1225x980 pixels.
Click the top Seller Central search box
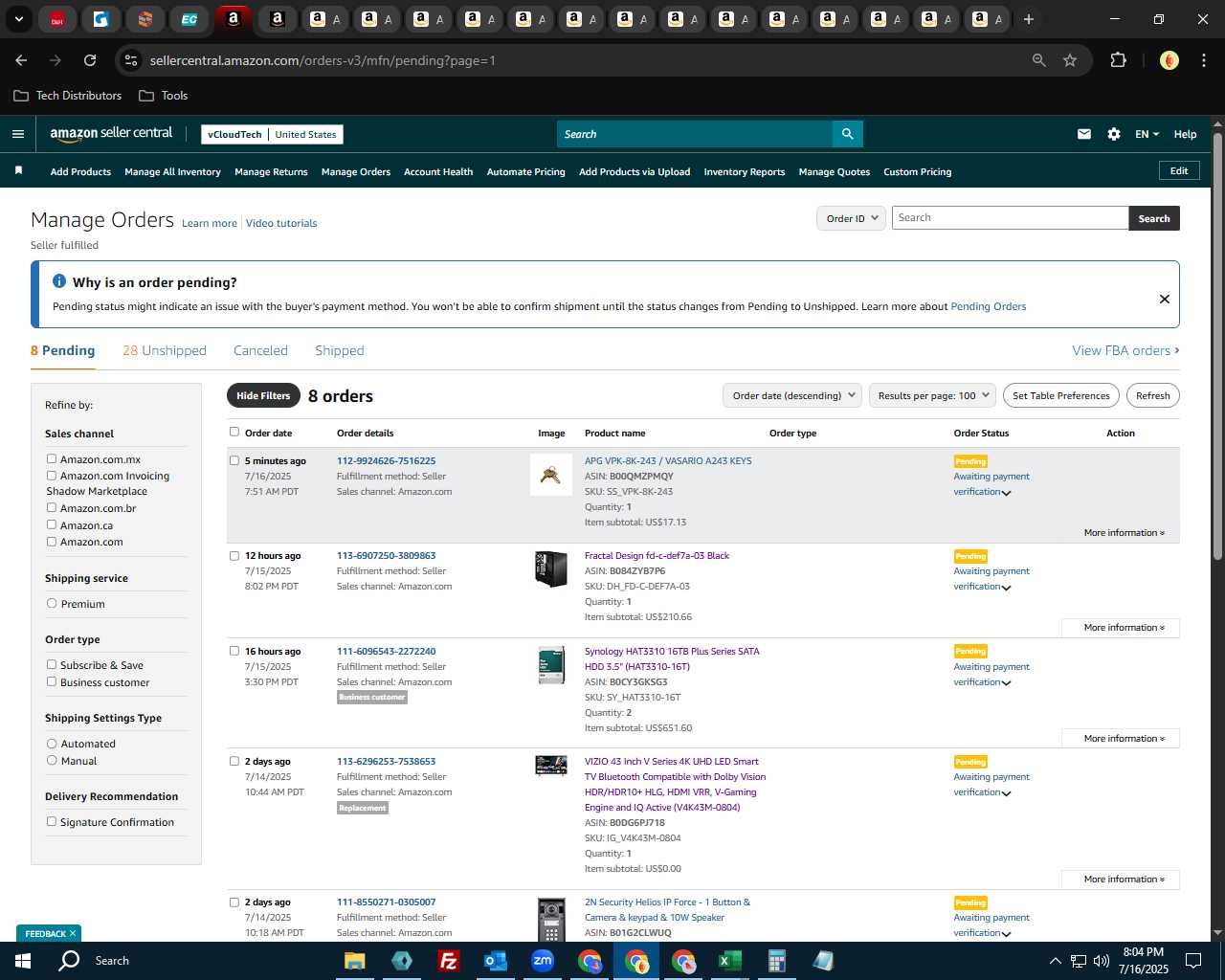tap(694, 134)
